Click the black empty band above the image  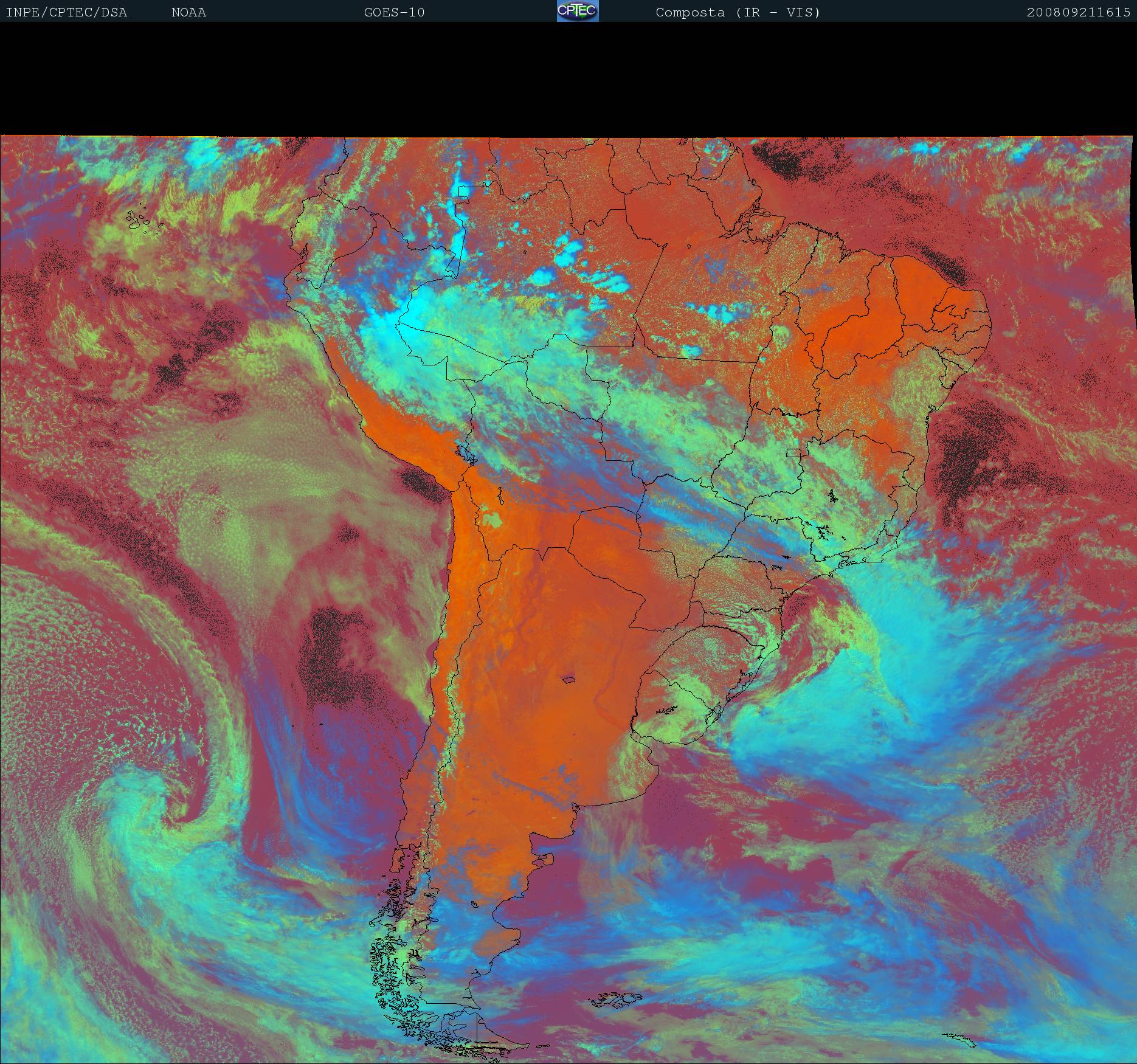568,79
